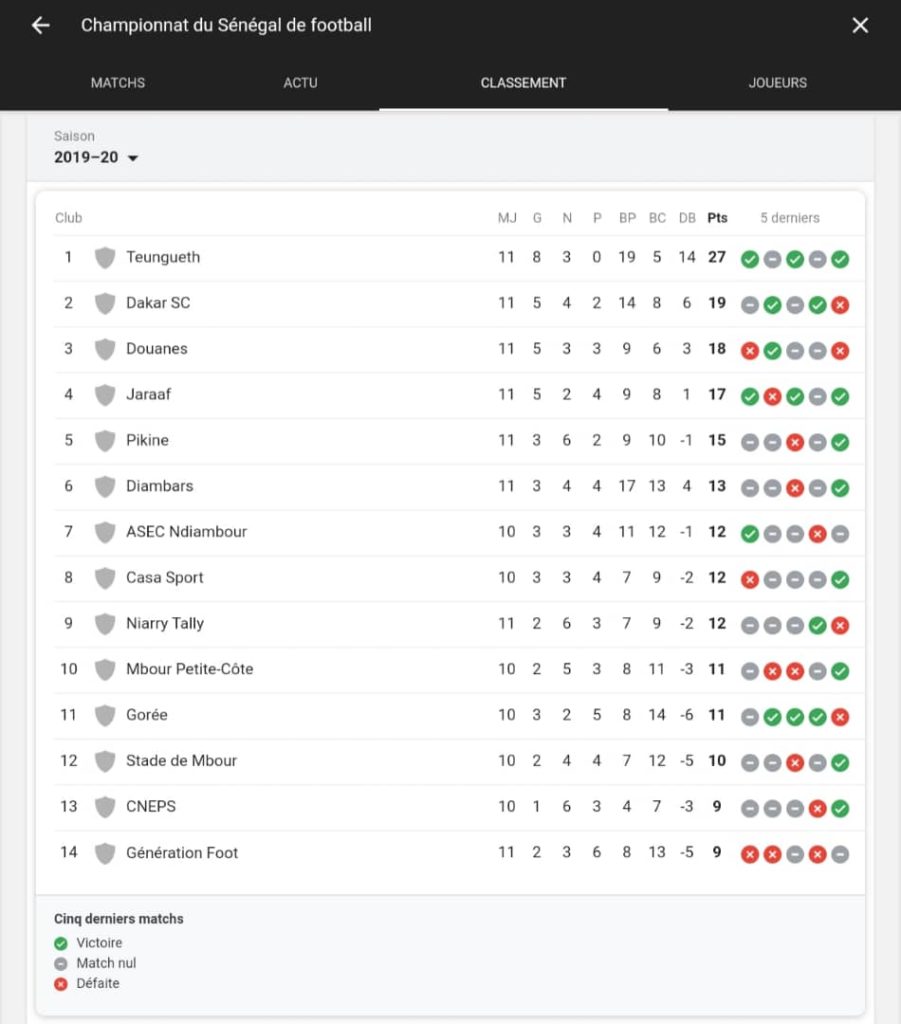Click the Niarry Tally team name
The width and height of the screenshot is (901, 1024).
coord(165,623)
